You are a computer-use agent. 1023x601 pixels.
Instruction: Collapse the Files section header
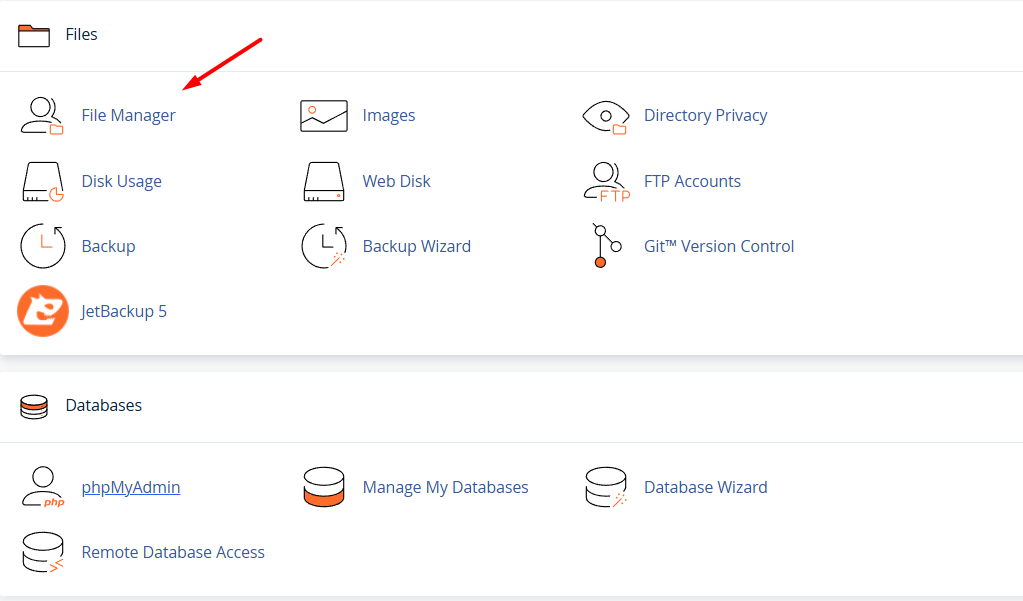pos(81,35)
